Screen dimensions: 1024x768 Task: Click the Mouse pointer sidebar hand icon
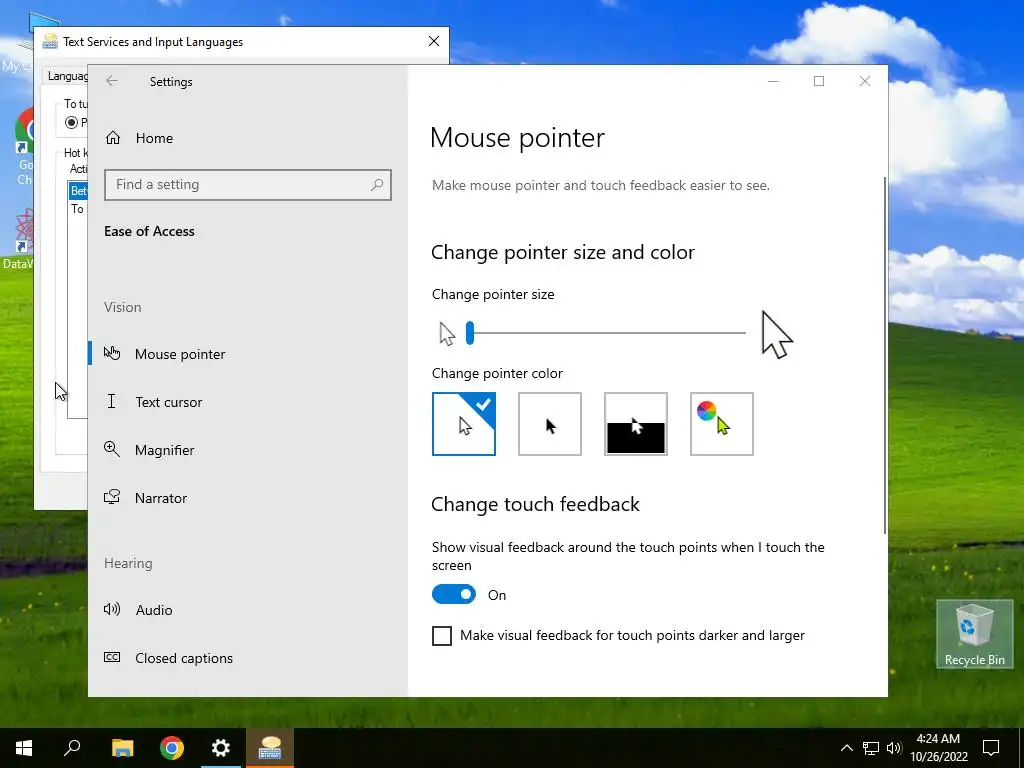click(x=112, y=353)
